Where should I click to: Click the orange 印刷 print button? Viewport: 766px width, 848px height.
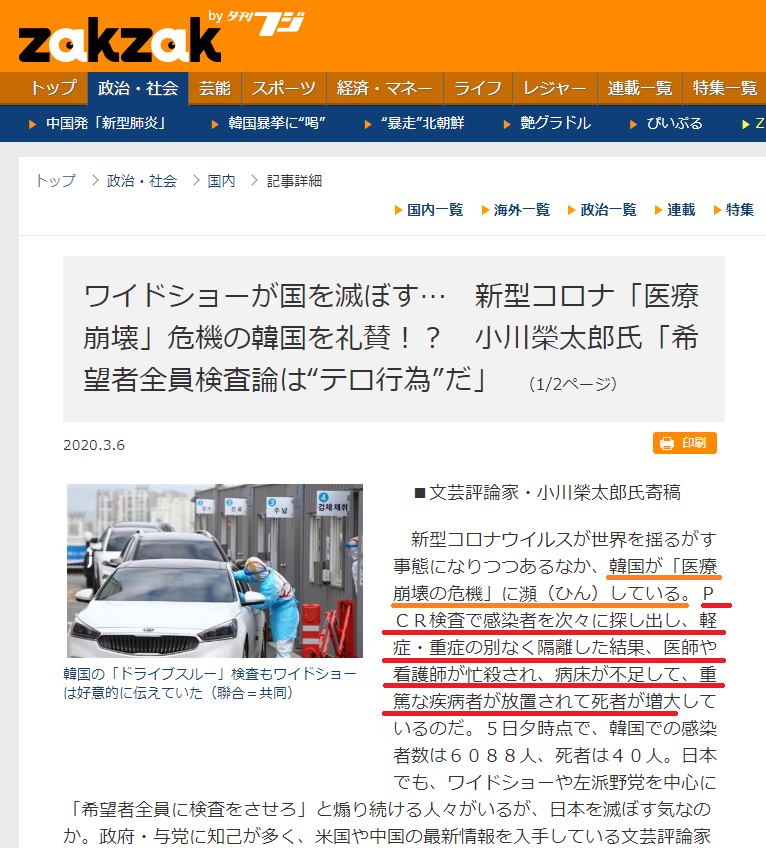tap(684, 443)
